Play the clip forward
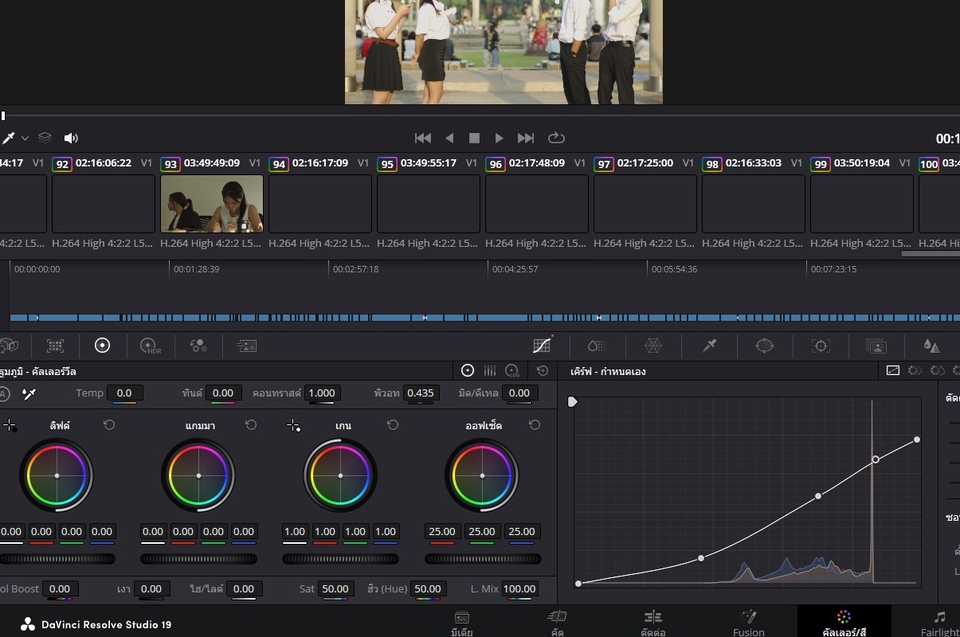The image size is (960, 637). (499, 138)
